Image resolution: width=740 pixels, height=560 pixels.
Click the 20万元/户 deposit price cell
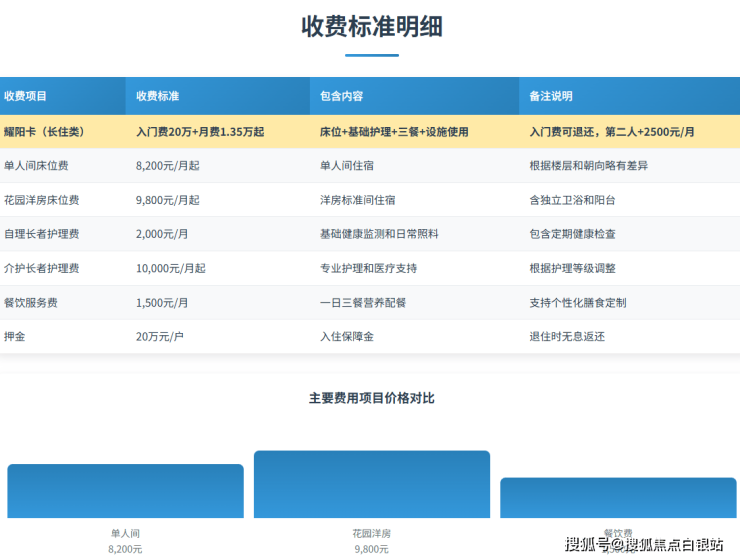pos(160,336)
